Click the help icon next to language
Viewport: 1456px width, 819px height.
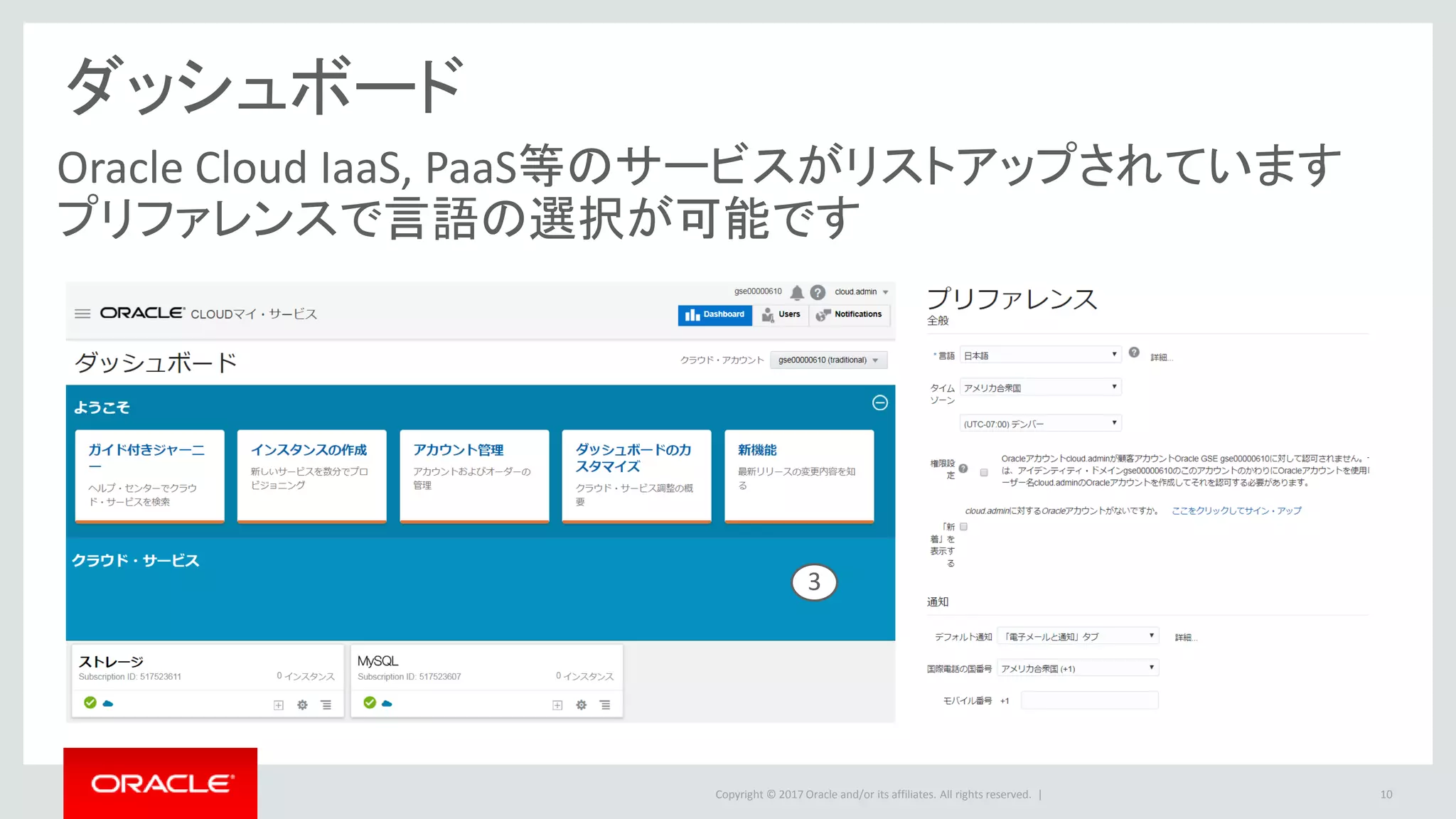(x=1134, y=352)
